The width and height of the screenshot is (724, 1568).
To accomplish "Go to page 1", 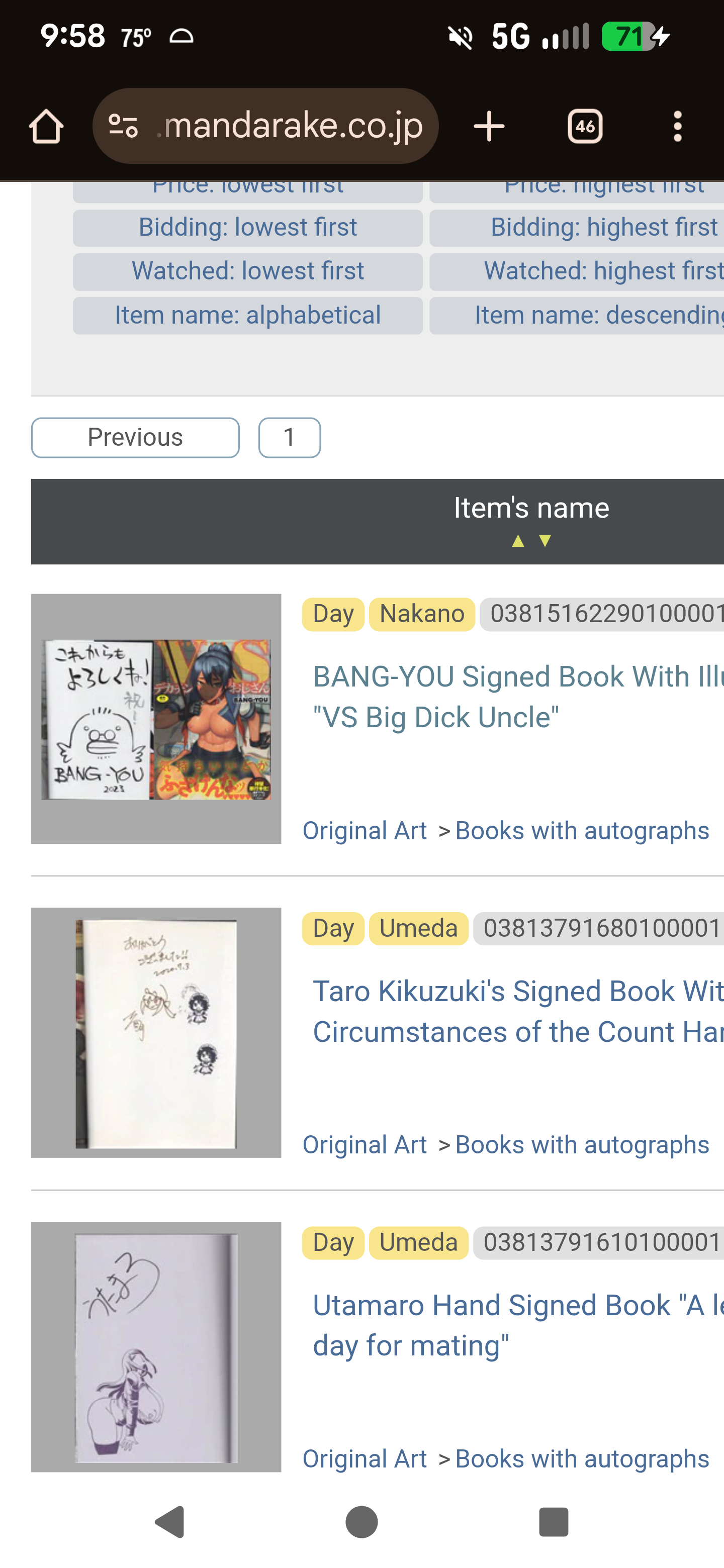I will coord(289,438).
